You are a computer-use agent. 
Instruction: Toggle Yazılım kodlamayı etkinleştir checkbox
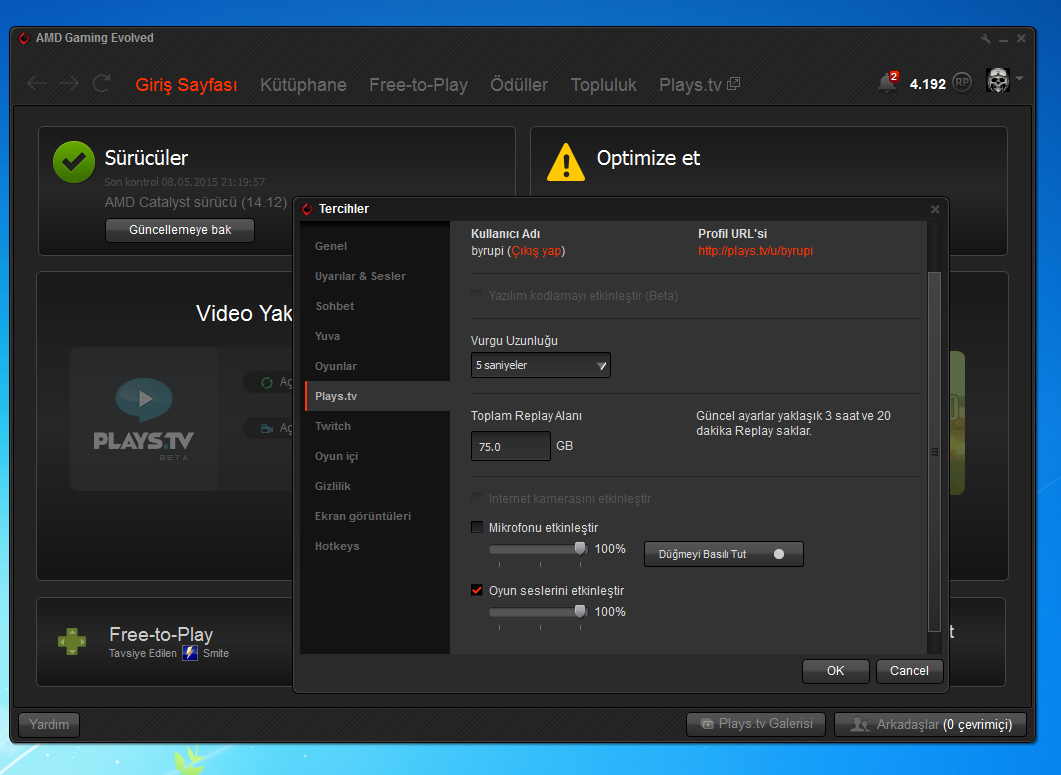click(x=477, y=294)
